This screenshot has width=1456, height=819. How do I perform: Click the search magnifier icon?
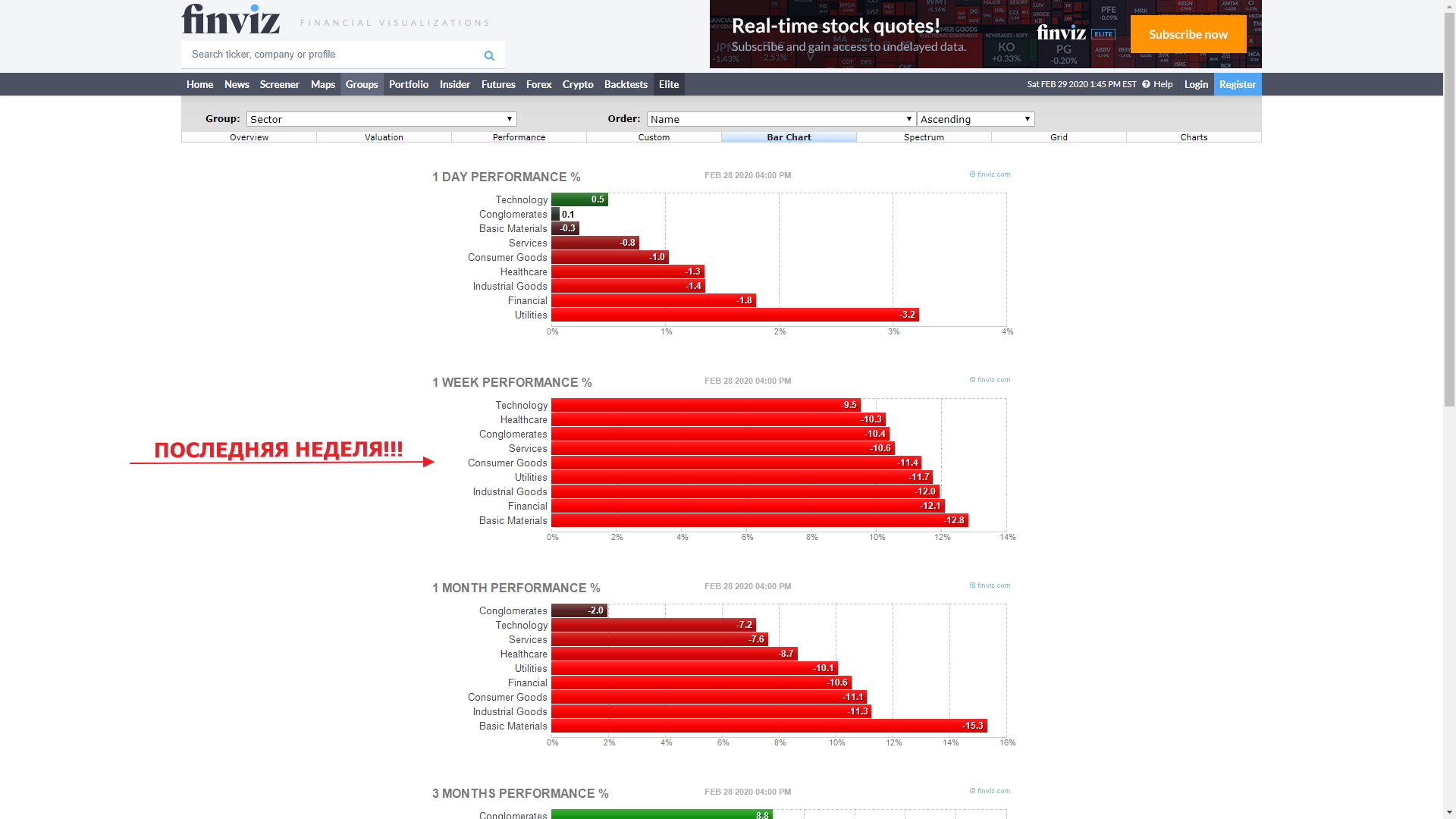click(489, 55)
